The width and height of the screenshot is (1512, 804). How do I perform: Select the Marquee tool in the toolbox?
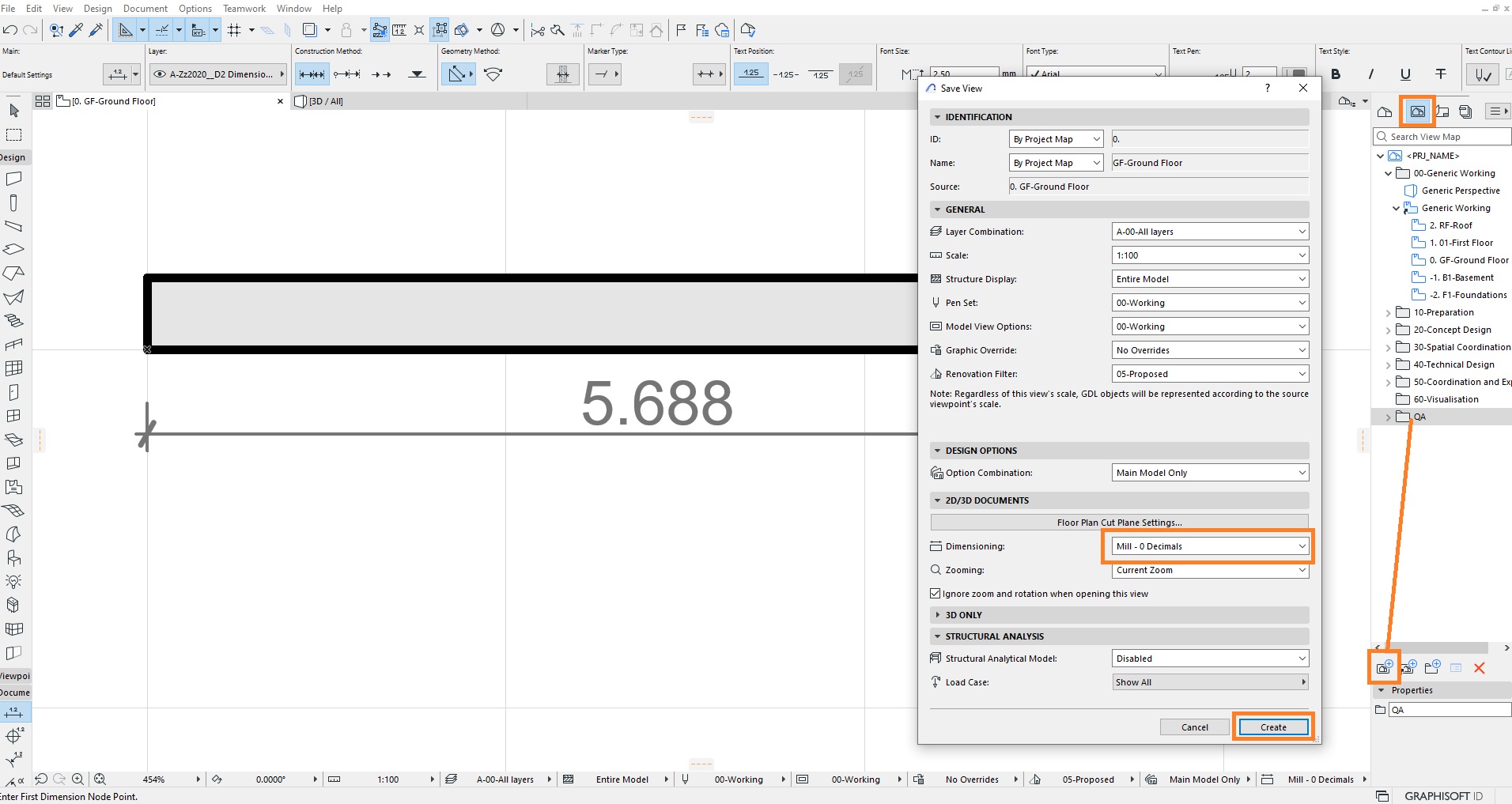click(14, 134)
